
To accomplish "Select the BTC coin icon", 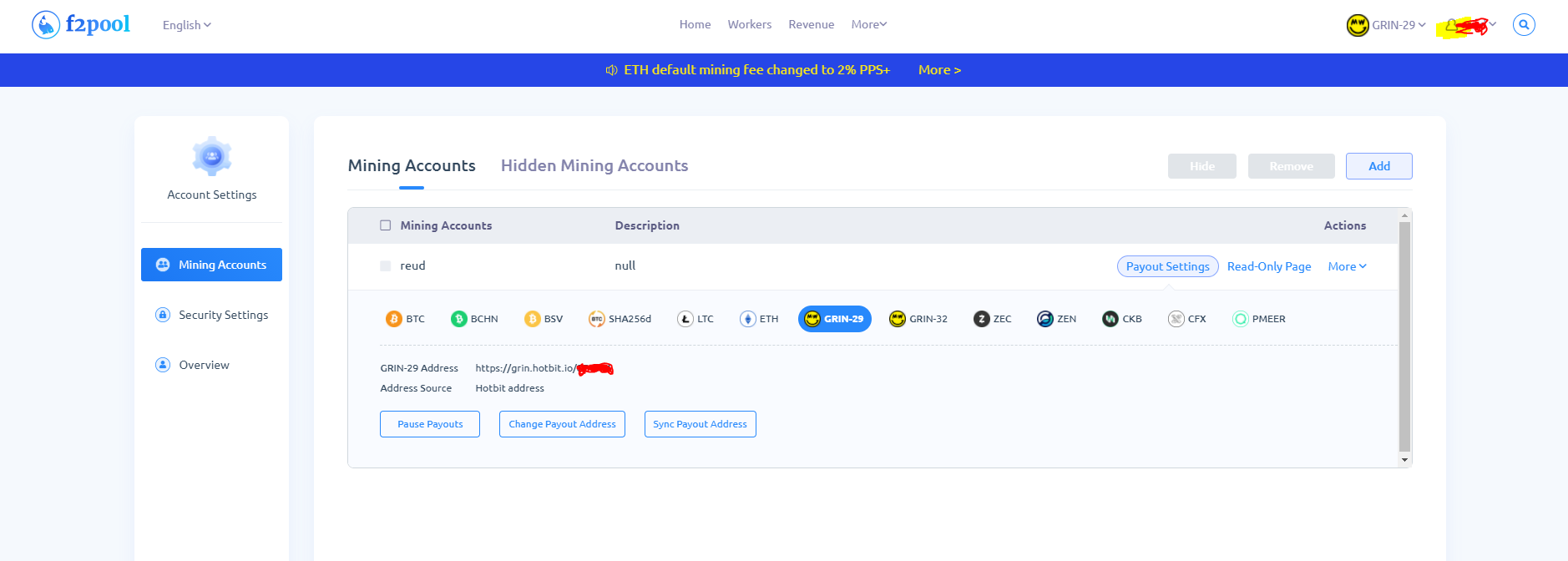I will pyautogui.click(x=394, y=319).
